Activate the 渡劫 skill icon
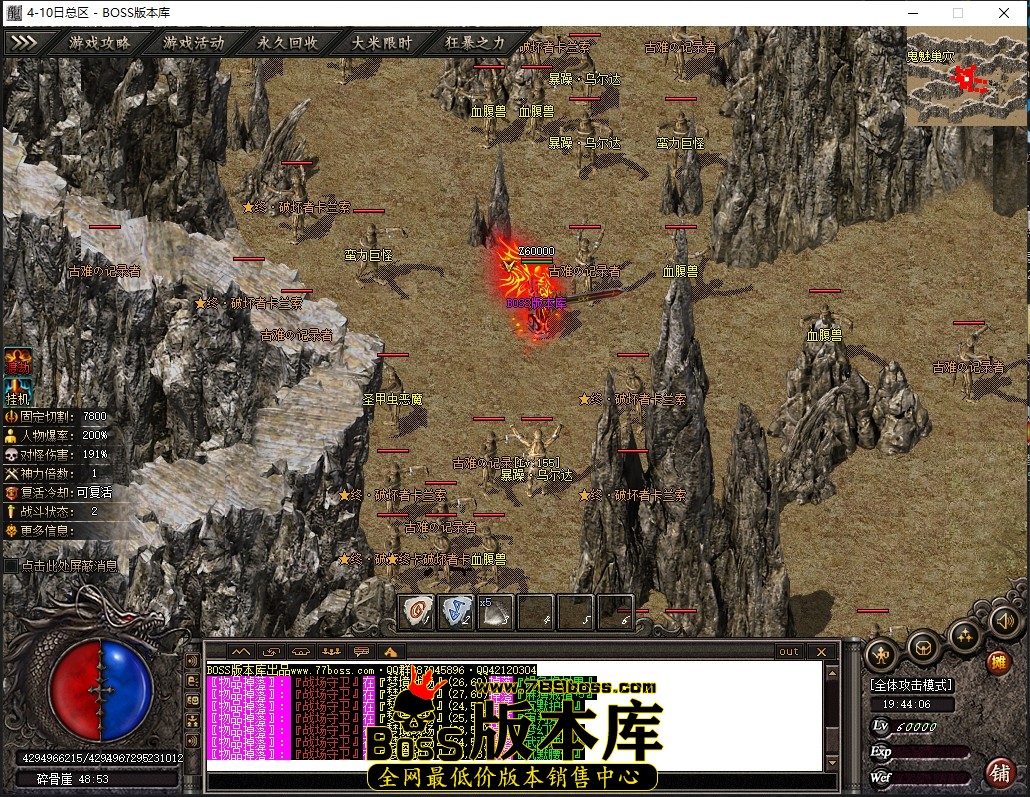The width and height of the screenshot is (1030, 797). click(x=18, y=362)
